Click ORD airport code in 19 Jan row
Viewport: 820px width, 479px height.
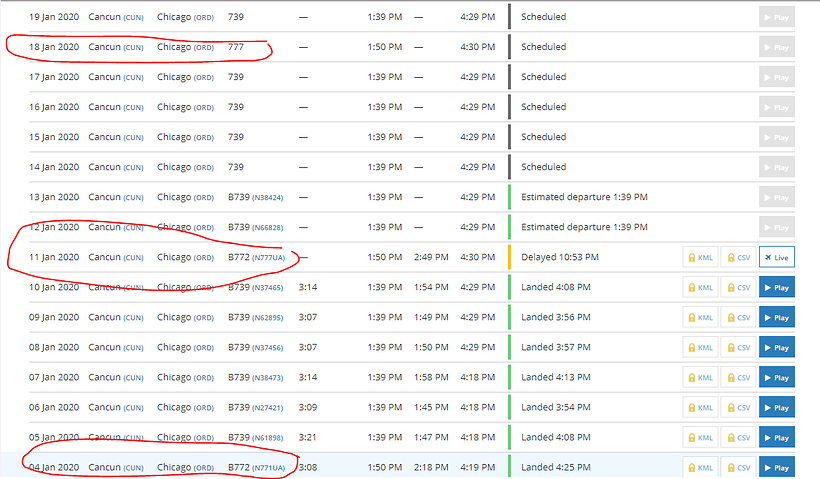coord(203,17)
